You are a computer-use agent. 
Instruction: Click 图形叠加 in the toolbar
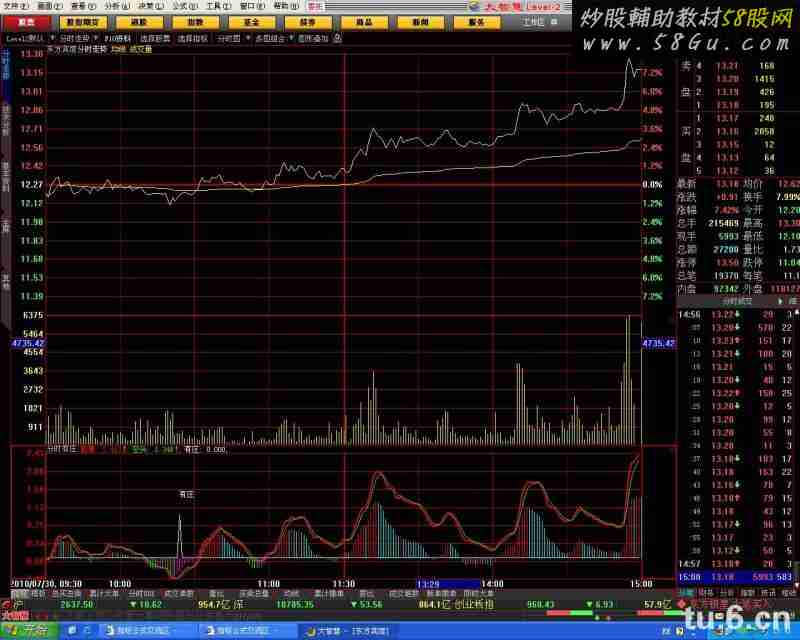click(313, 38)
